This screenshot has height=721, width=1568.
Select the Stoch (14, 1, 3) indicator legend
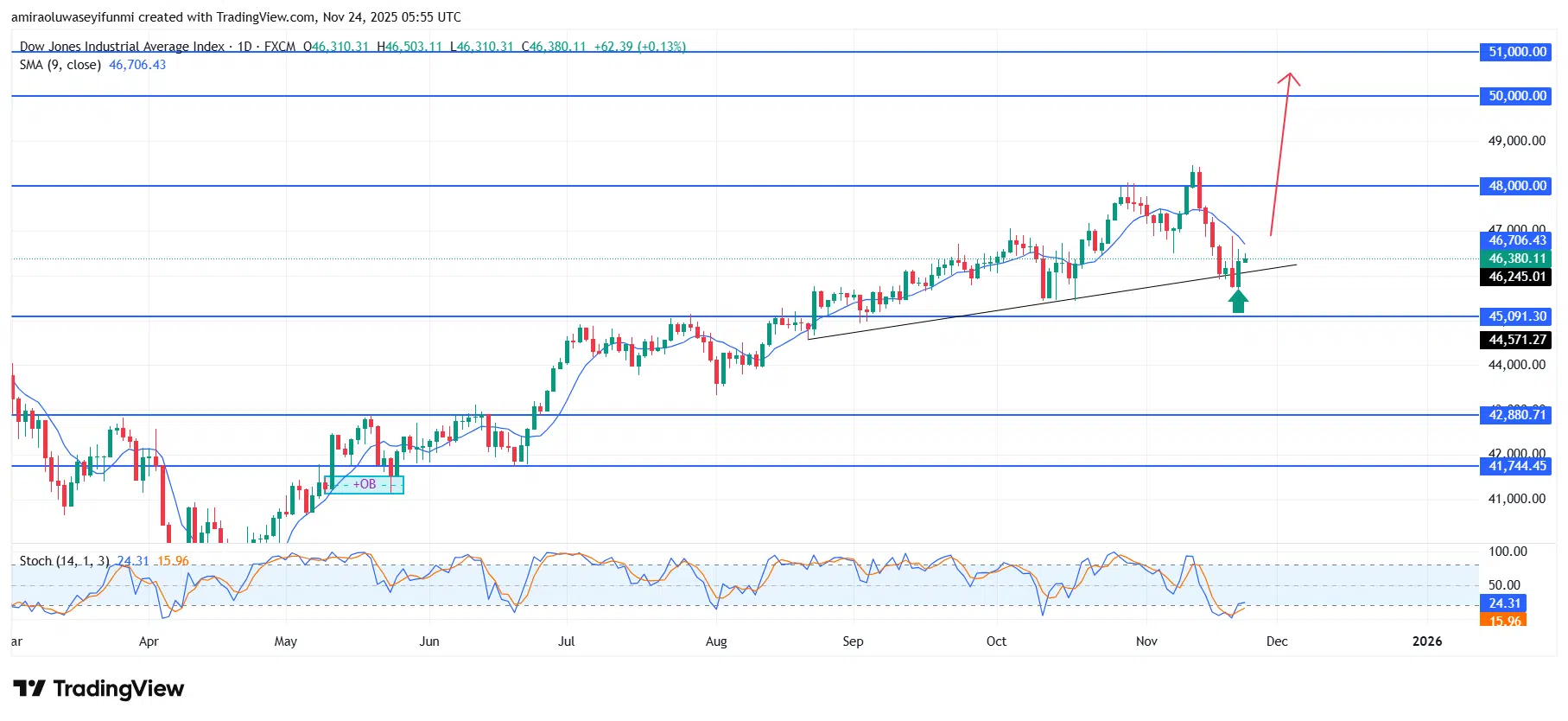point(65,561)
